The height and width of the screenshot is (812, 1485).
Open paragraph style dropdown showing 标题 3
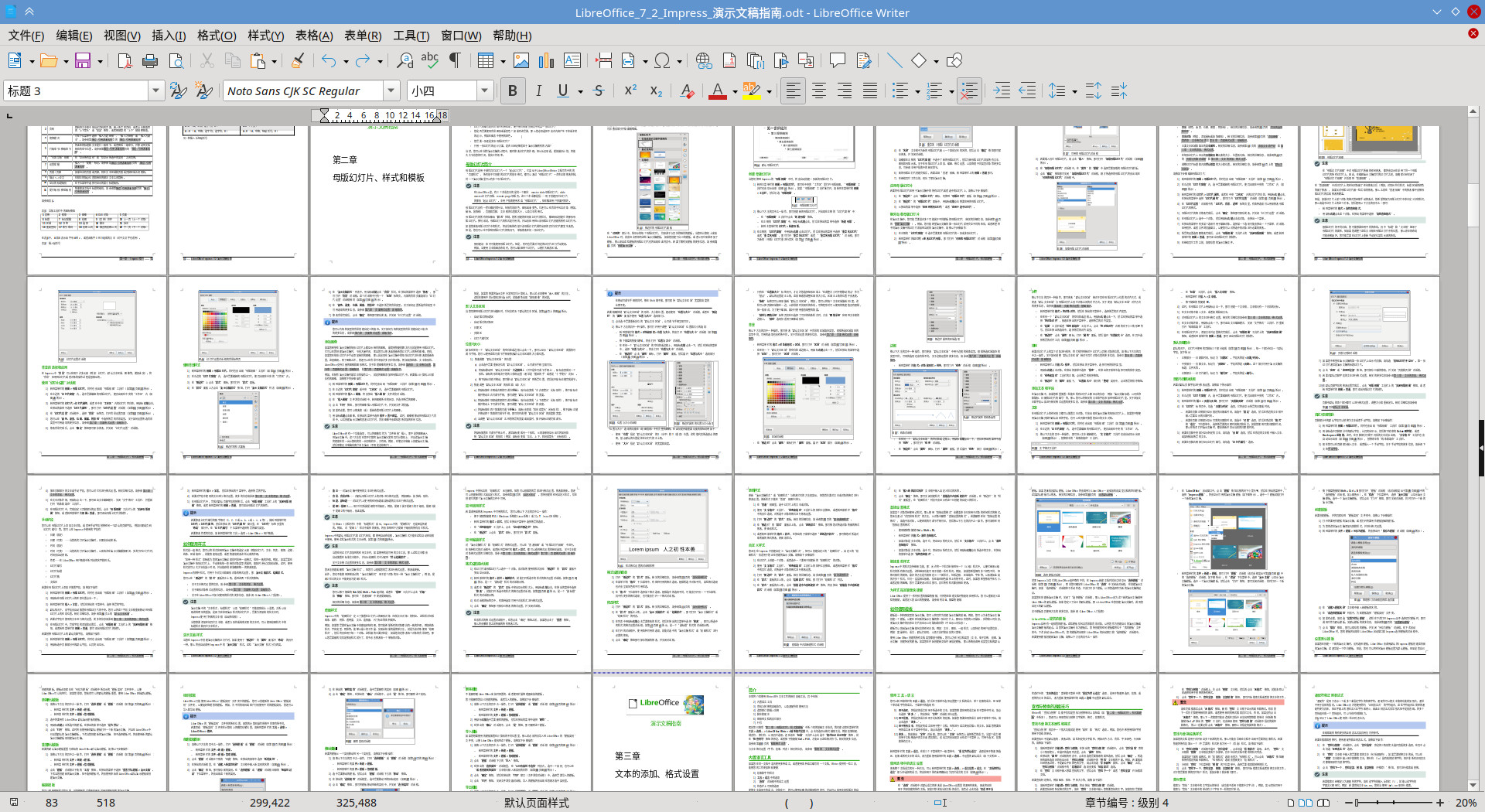(x=155, y=90)
